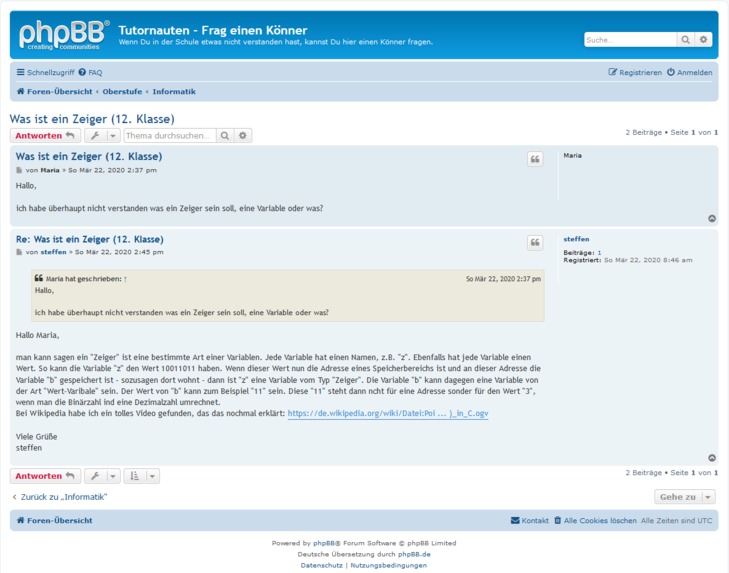Open the sort display options dropdown
The width and height of the screenshot is (729, 573).
pos(141,476)
